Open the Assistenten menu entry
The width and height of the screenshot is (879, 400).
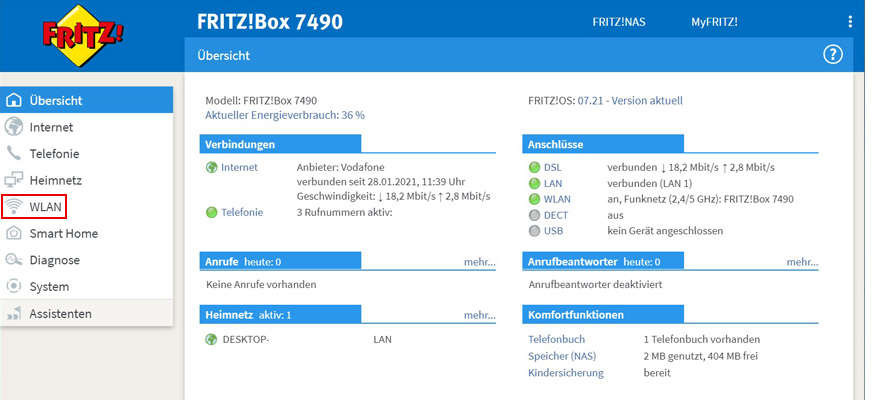coord(60,314)
